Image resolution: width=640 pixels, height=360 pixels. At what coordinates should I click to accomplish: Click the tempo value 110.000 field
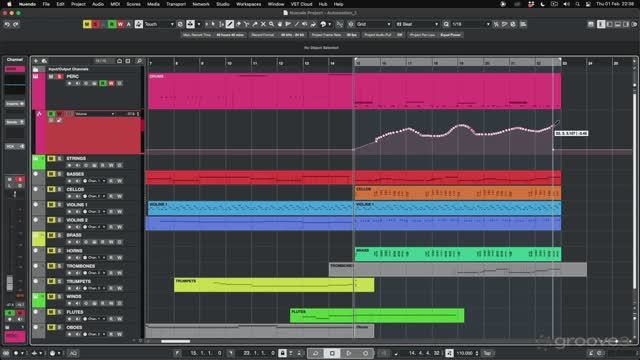click(x=464, y=353)
